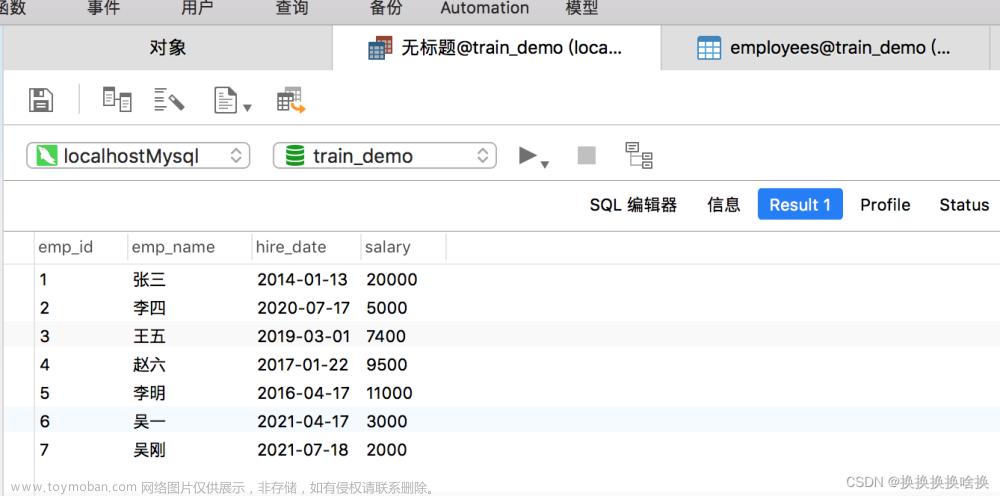Click the 事件 toolbar item
This screenshot has width=1000, height=496.
click(x=103, y=8)
